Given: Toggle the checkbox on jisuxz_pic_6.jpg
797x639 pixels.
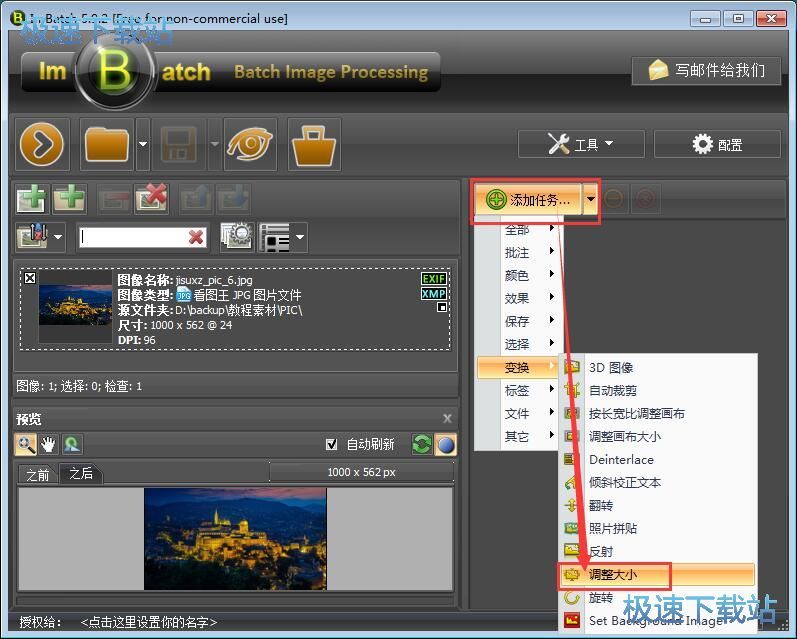Looking at the screenshot, I should click(x=30, y=278).
